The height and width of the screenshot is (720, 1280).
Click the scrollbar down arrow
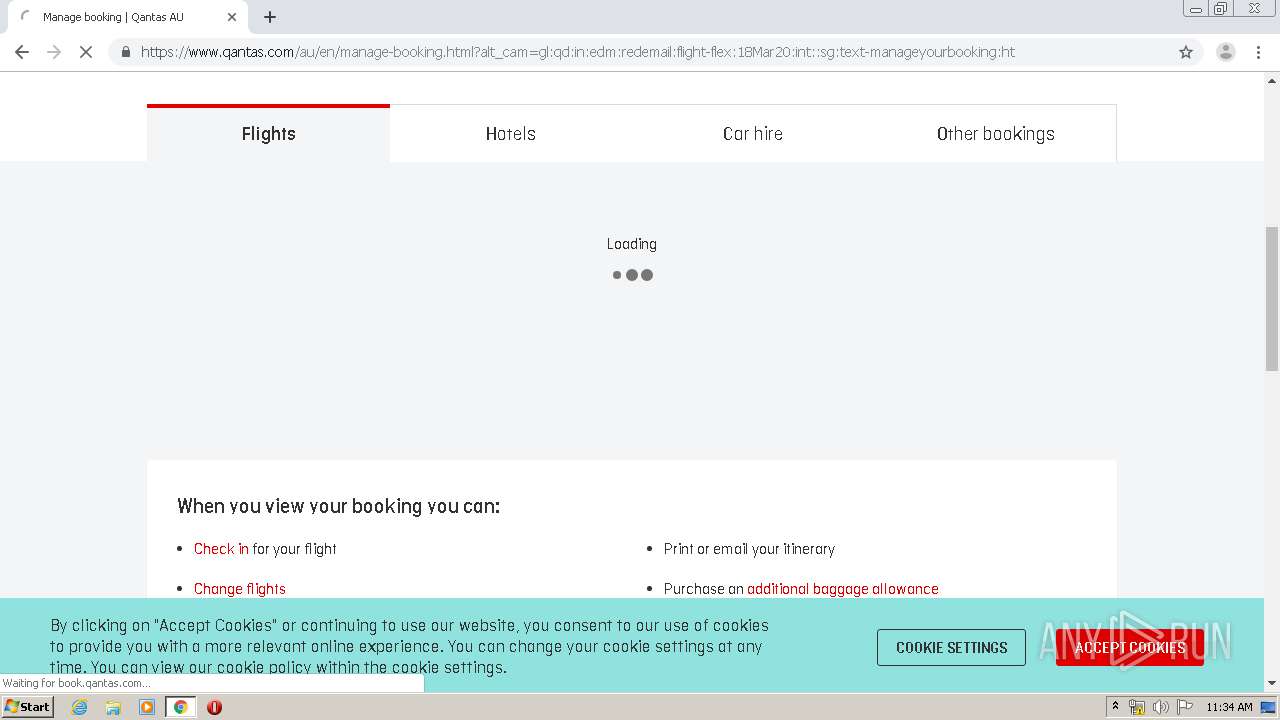coord(1272,684)
